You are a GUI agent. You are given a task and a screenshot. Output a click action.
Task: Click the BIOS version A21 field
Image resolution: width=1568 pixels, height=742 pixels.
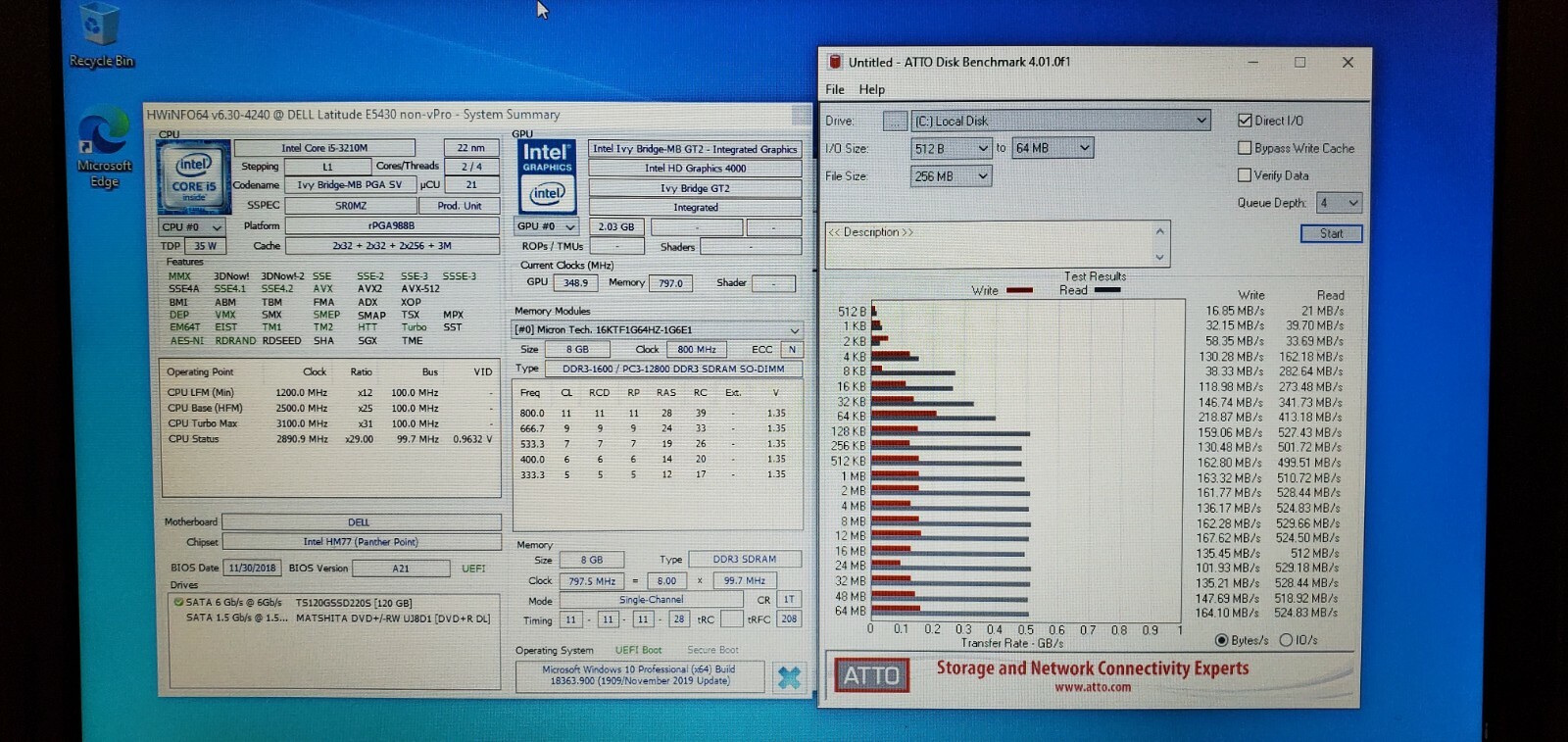tap(401, 569)
